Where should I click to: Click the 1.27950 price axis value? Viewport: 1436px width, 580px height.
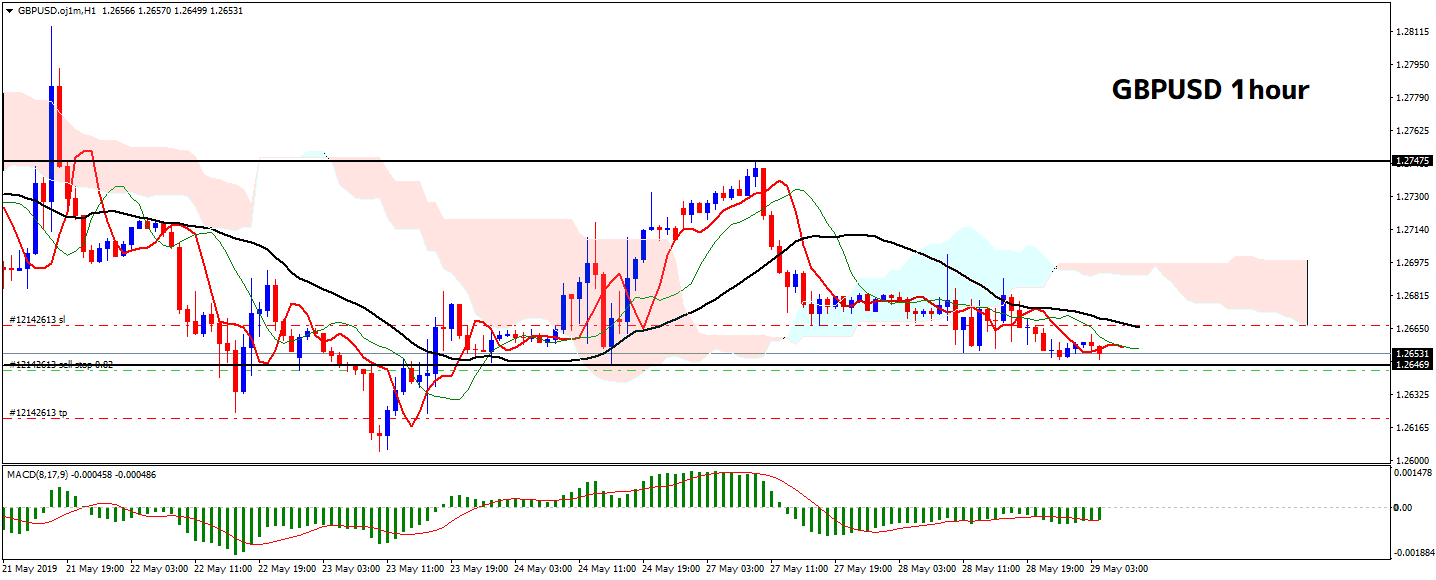pos(1411,65)
